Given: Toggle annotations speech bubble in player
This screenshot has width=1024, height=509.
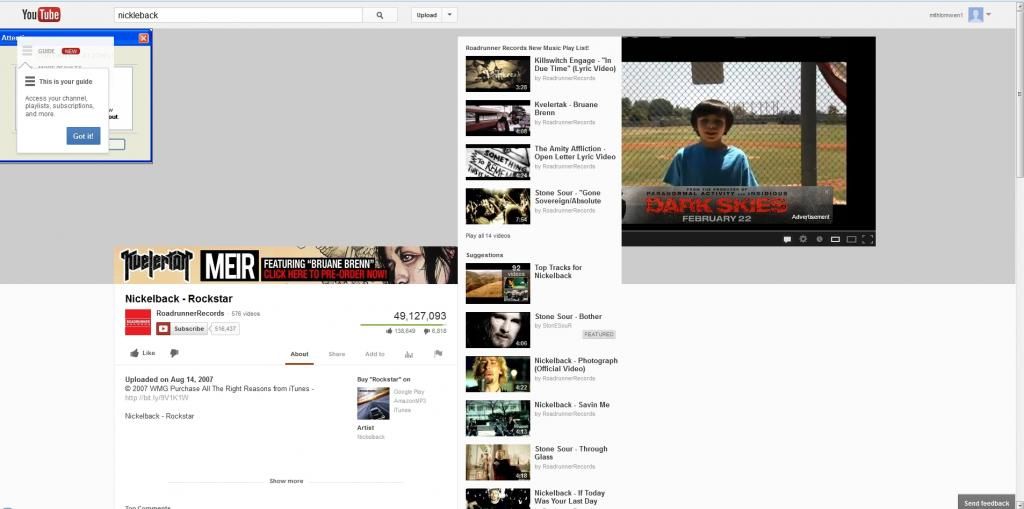Looking at the screenshot, I should click(788, 240).
